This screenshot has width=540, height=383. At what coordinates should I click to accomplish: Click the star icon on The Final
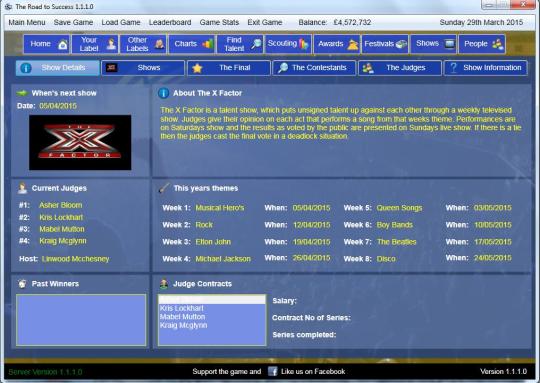tap(197, 68)
